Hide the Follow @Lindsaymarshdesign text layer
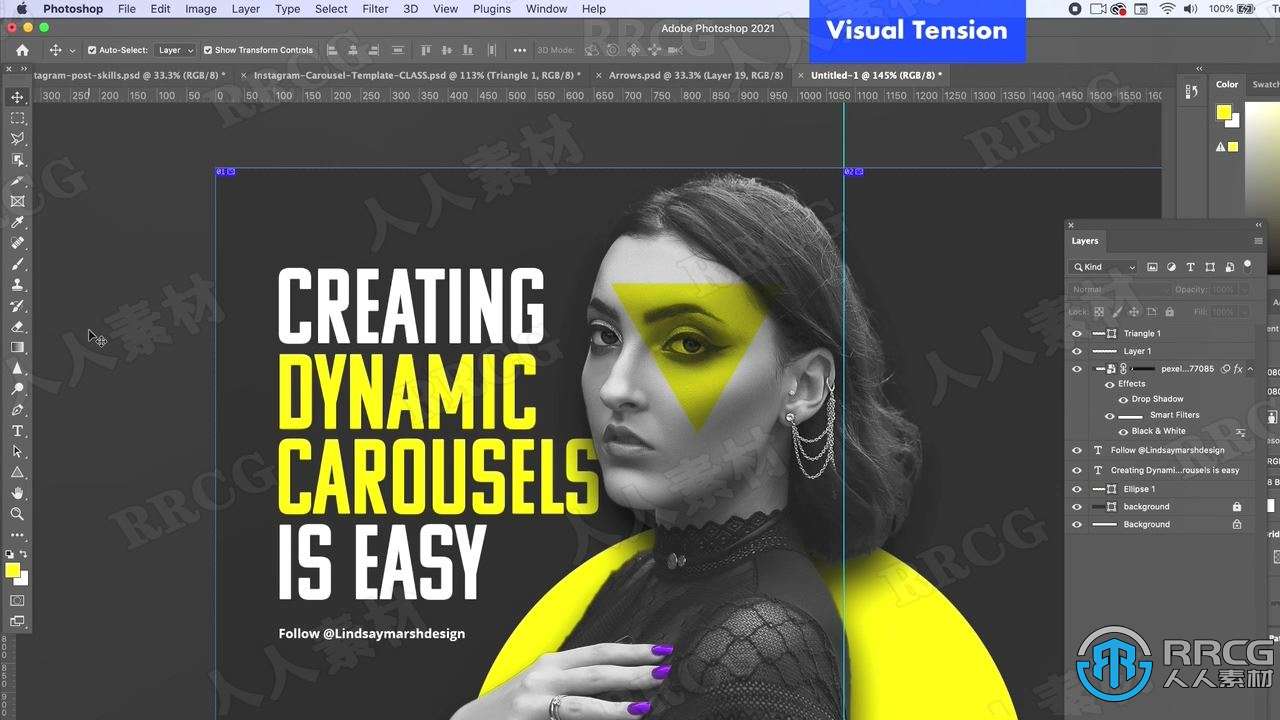1280x720 pixels. [1077, 451]
